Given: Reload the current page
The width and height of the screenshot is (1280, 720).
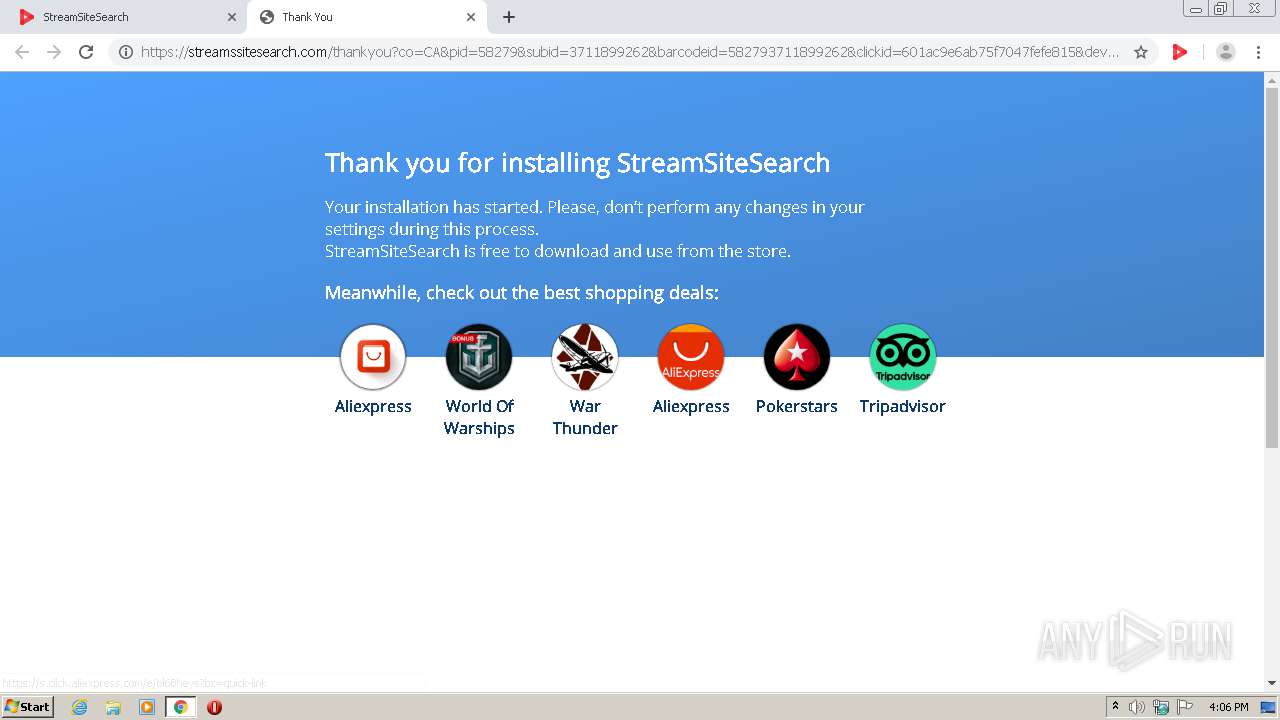Looking at the screenshot, I should point(86,52).
